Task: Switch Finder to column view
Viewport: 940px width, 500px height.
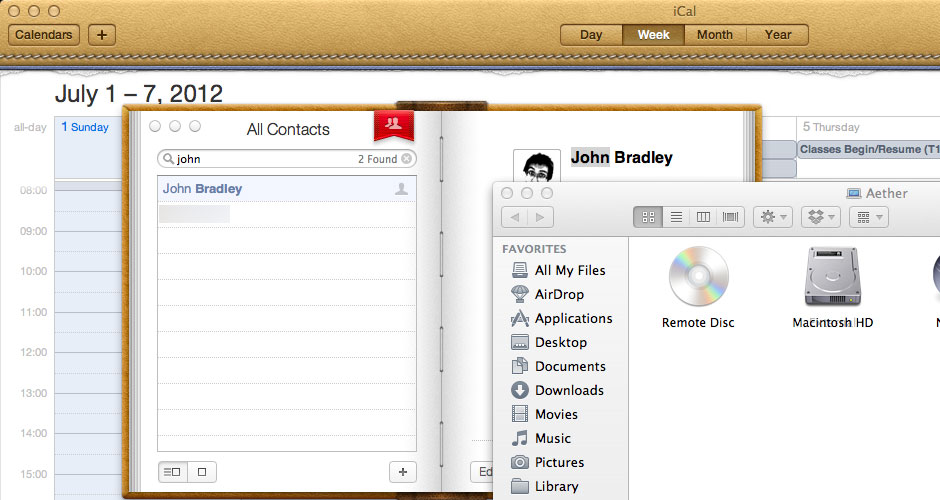Action: click(703, 217)
